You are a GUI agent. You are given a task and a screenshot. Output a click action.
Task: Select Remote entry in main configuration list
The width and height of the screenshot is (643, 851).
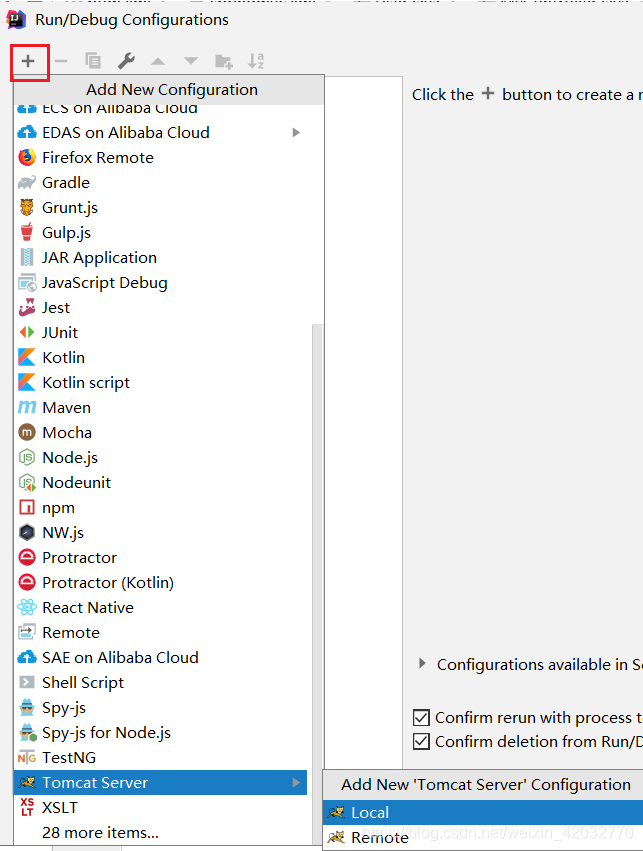(160, 632)
